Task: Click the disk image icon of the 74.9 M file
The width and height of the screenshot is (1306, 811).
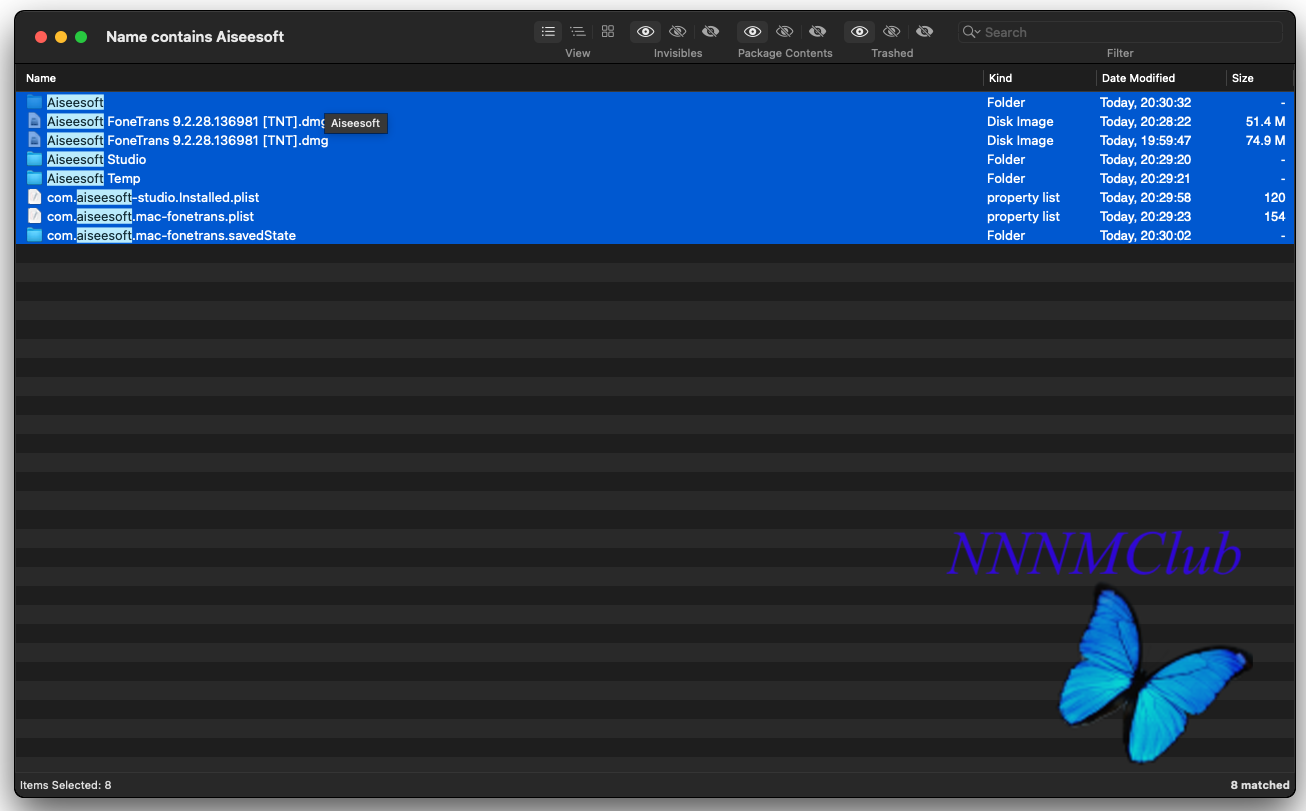Action: coord(35,140)
